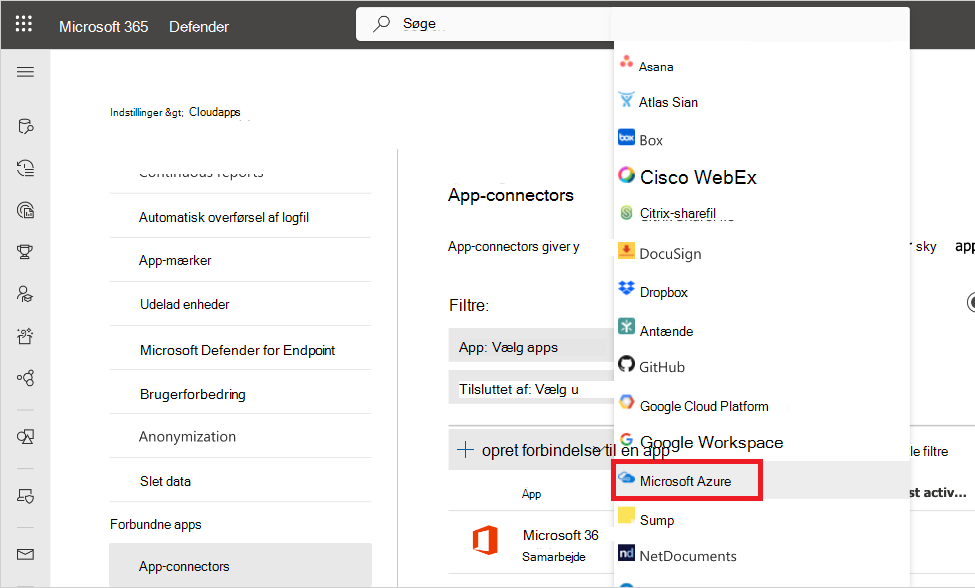
Task: Click the Defender label in the top bar
Action: pos(198,26)
